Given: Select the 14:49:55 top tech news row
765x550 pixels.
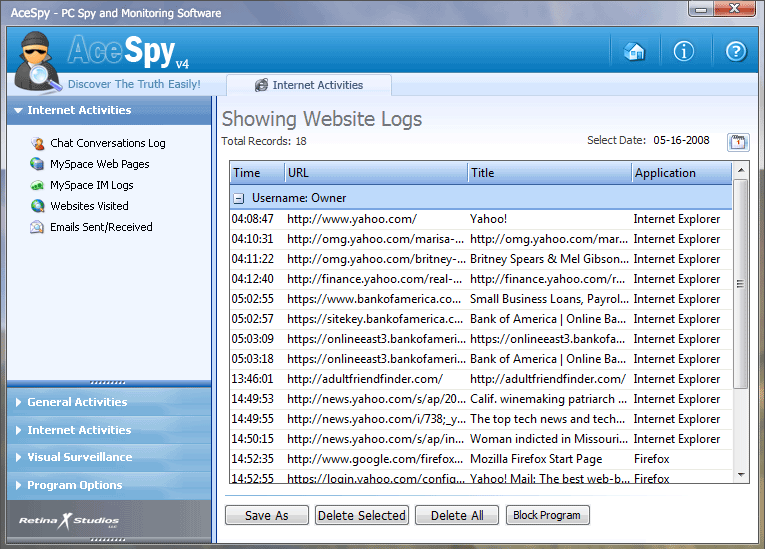Looking at the screenshot, I should (481, 419).
